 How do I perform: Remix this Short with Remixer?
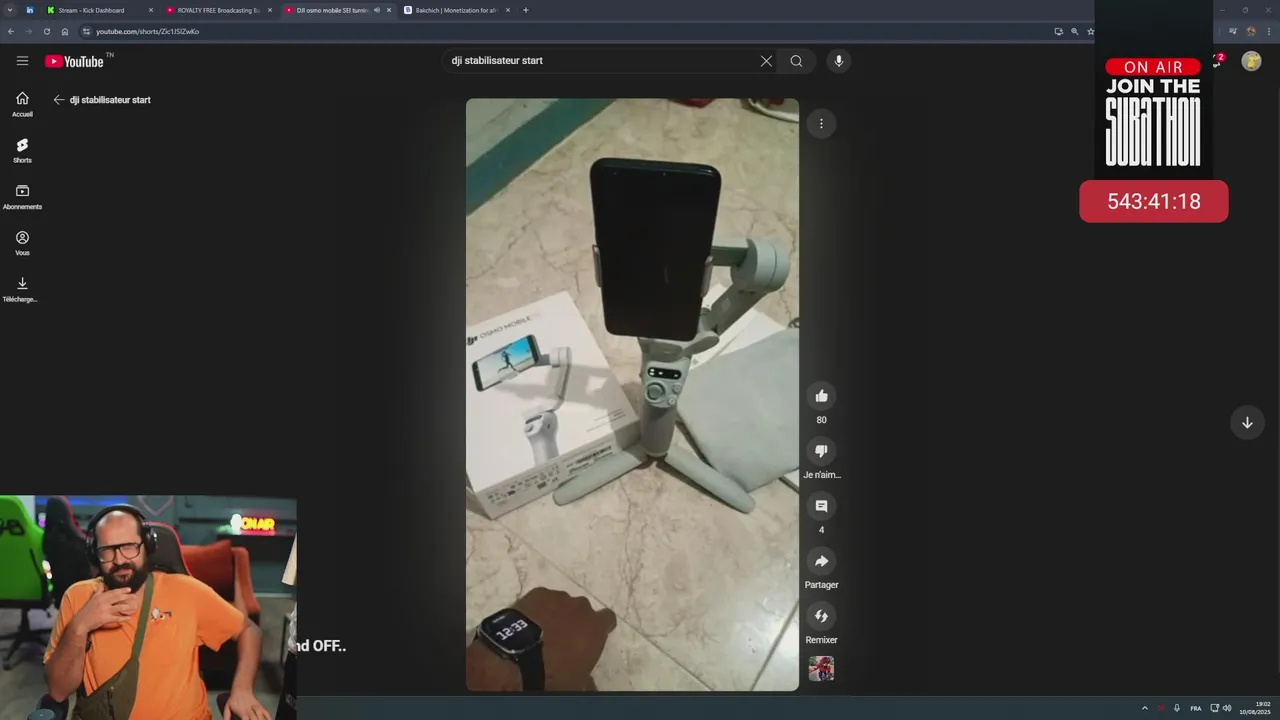(x=821, y=616)
